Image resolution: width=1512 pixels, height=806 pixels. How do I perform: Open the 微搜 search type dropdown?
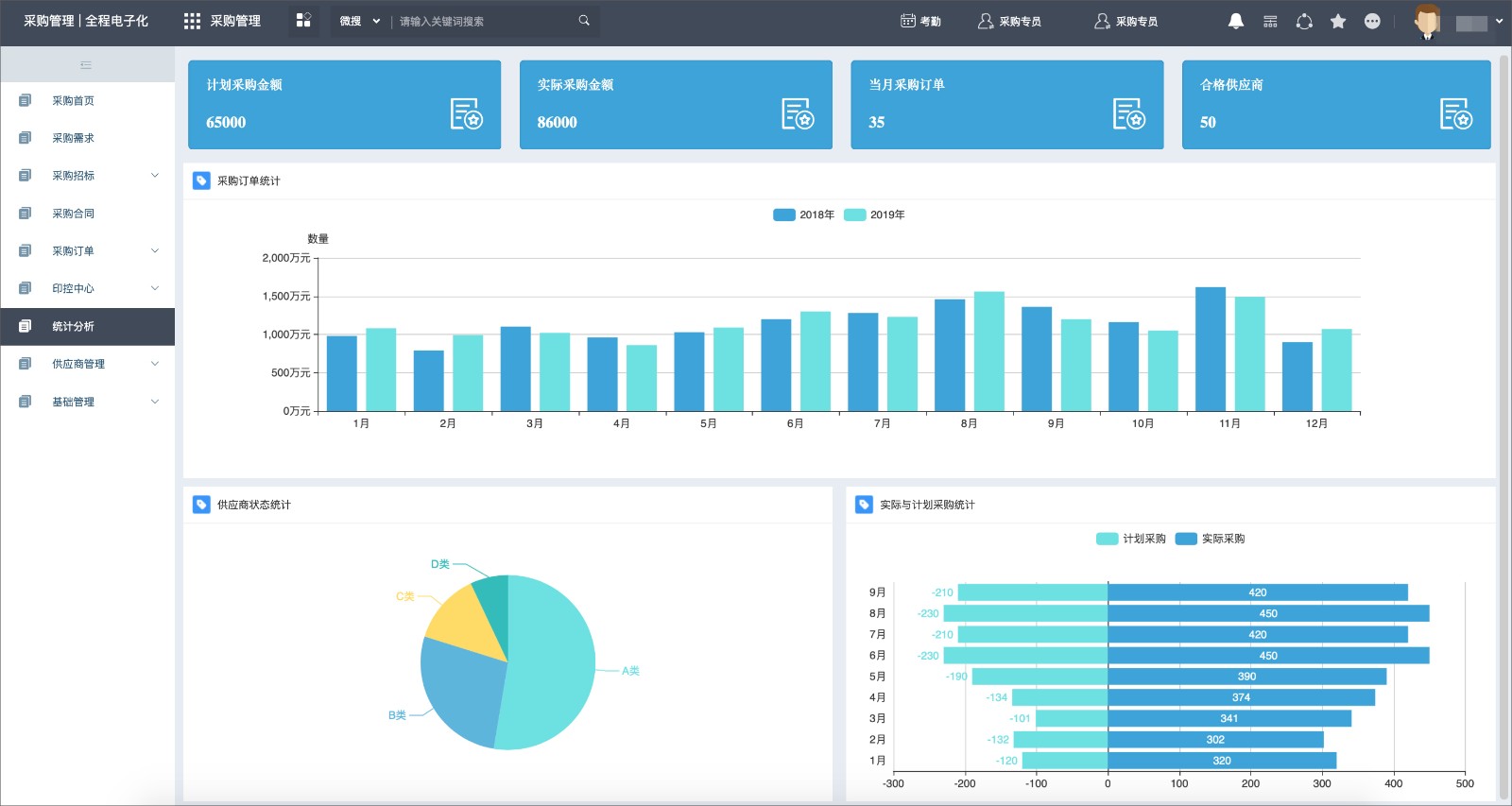[360, 21]
